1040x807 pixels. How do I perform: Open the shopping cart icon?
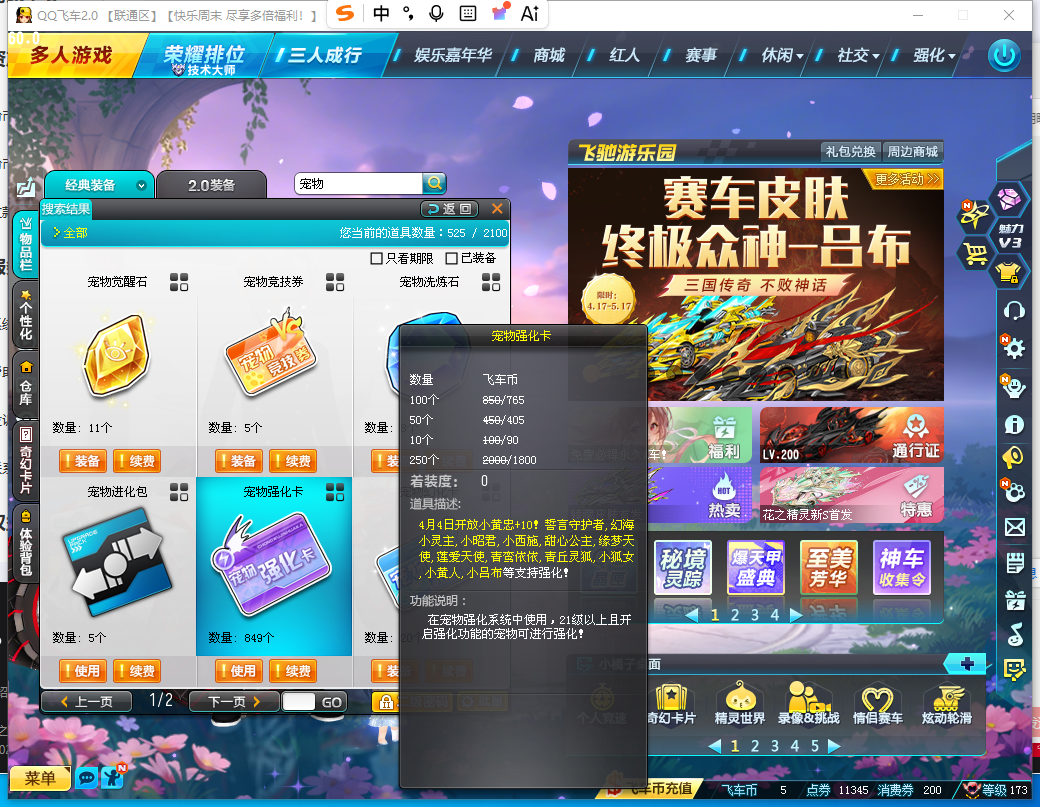(x=975, y=253)
